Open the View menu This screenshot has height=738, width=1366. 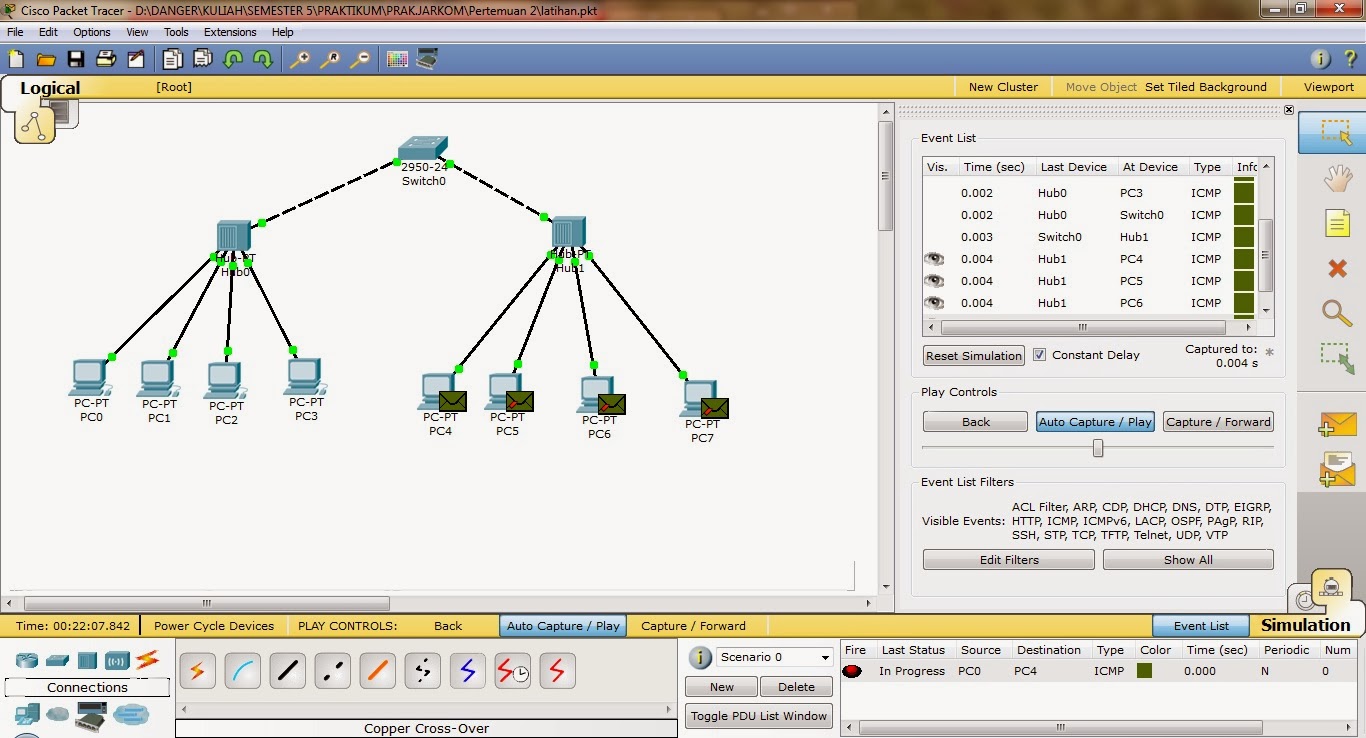click(x=137, y=32)
